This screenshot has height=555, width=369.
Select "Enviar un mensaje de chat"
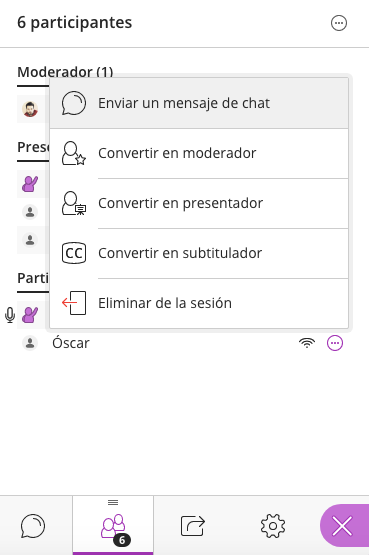point(199,103)
